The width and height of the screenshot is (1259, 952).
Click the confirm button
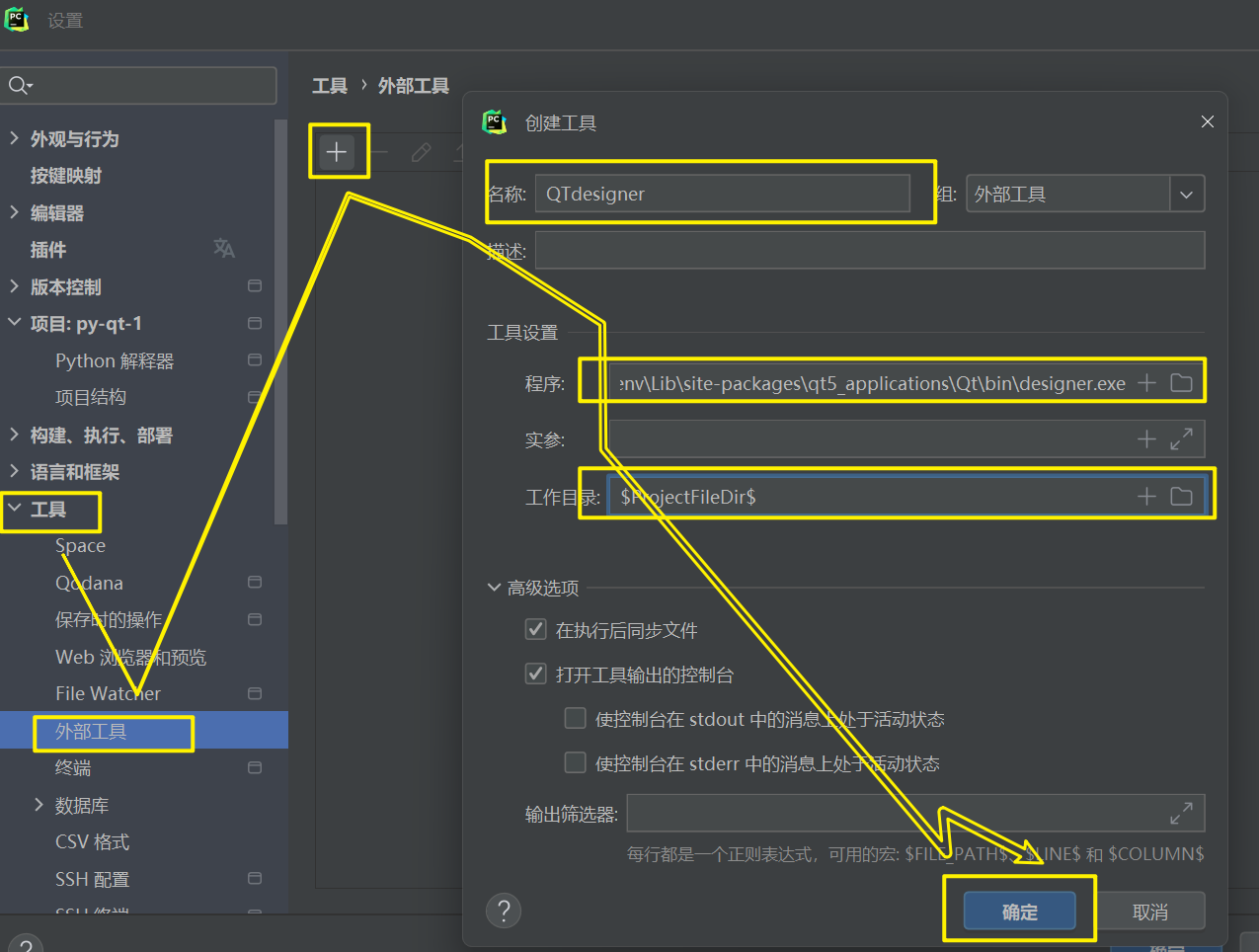(x=1019, y=912)
